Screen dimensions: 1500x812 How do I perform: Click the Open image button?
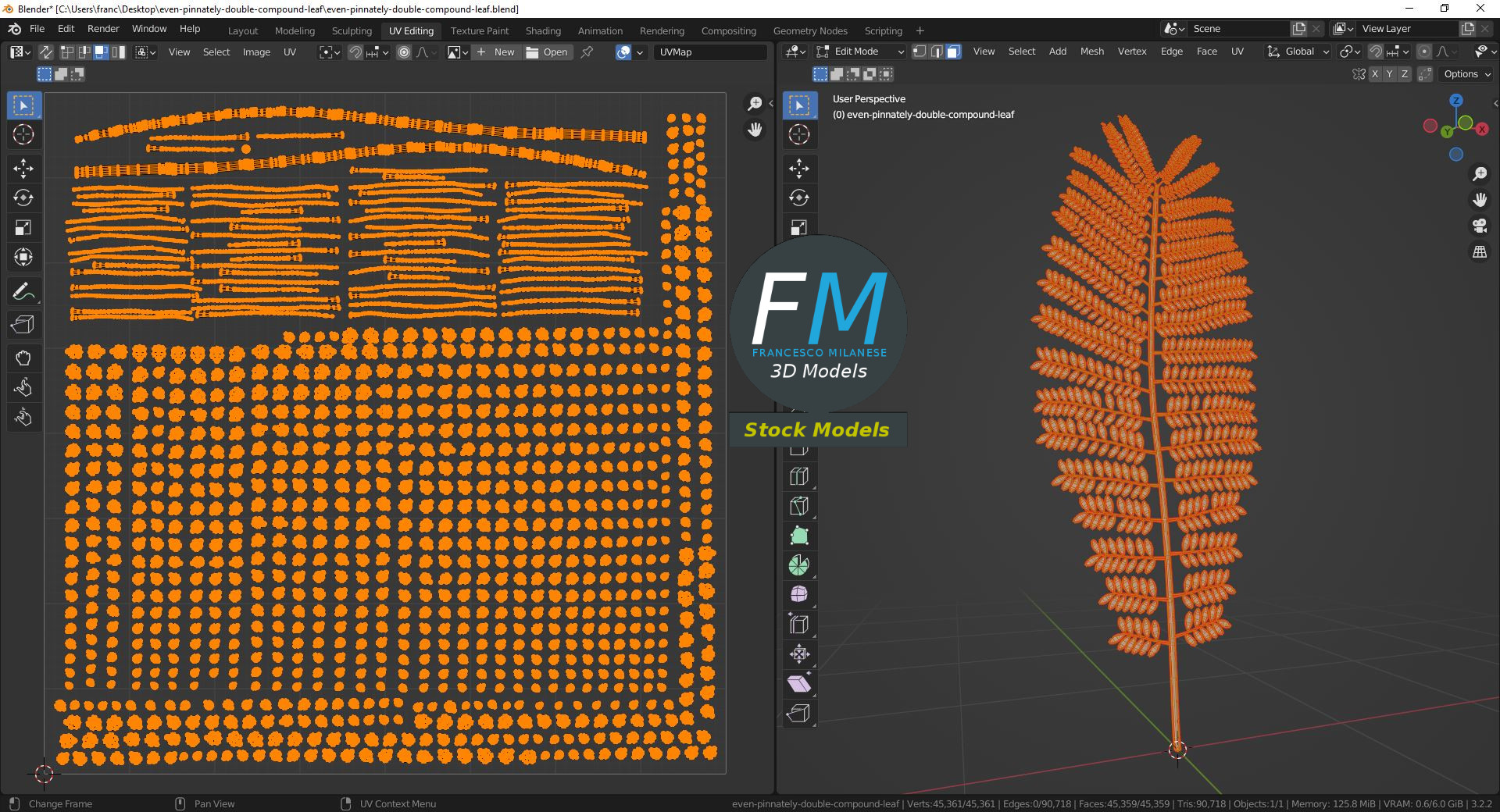pos(548,52)
